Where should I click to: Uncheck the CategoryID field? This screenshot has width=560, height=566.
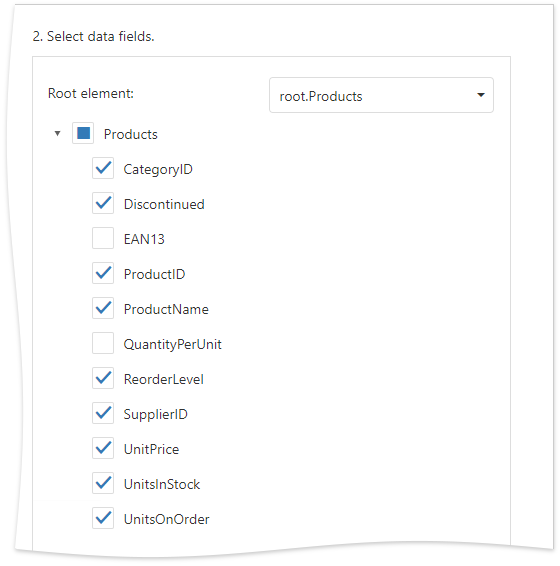(x=103, y=168)
